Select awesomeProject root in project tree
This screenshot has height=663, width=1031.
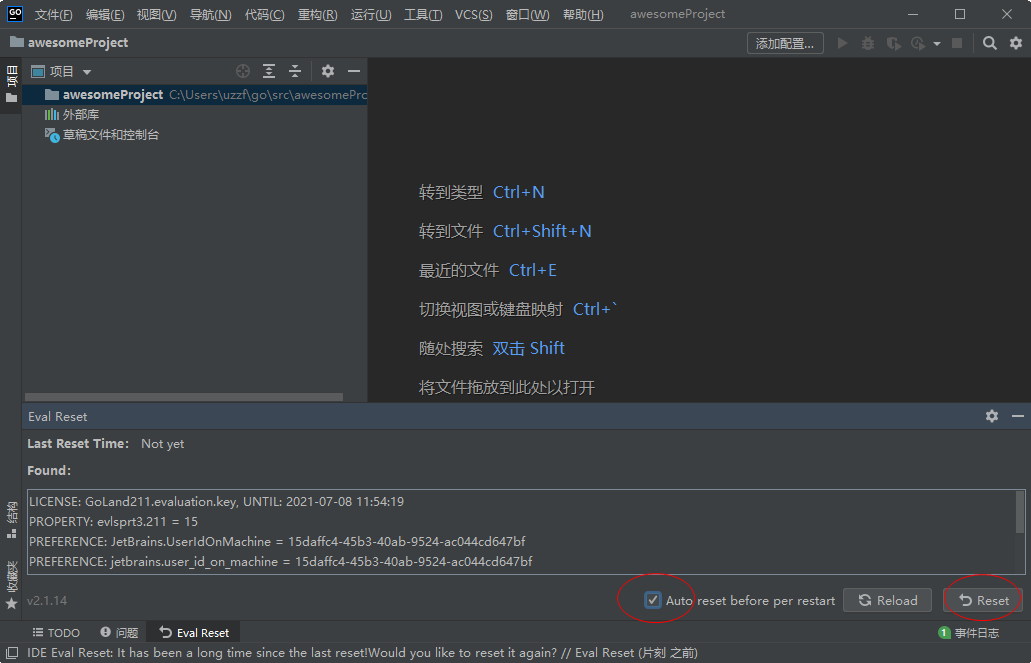(112, 95)
